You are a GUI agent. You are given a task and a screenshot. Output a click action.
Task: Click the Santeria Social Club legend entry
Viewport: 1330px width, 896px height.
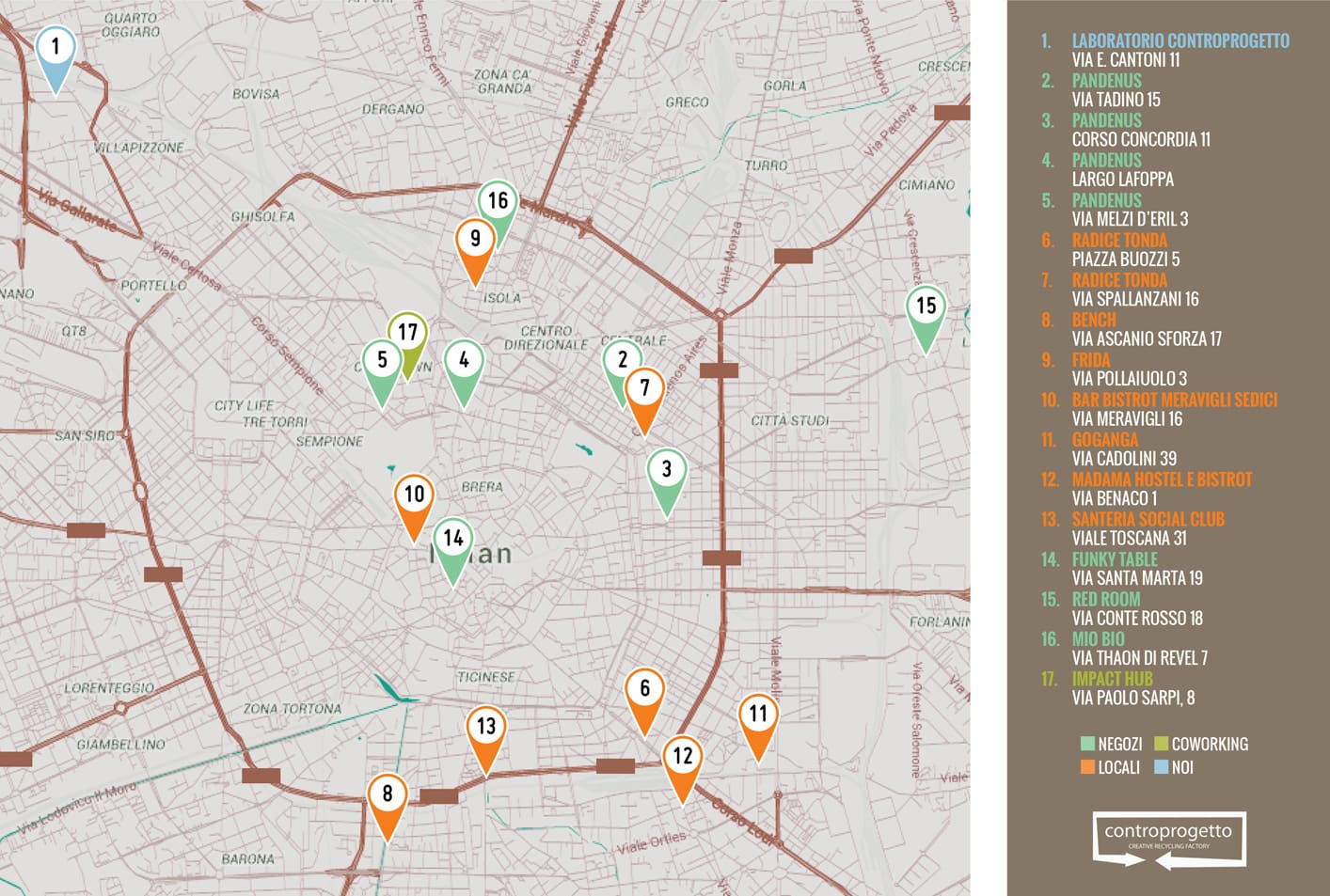tap(1148, 519)
